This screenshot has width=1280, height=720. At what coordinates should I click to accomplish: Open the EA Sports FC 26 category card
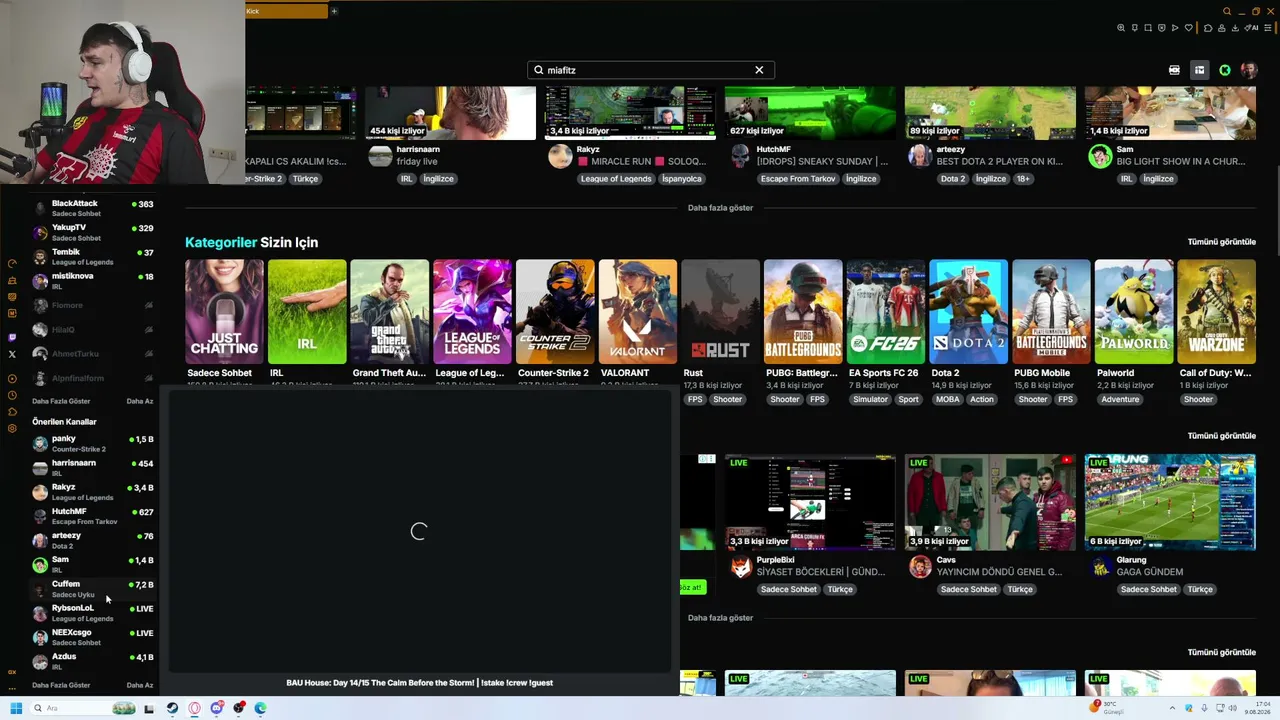[x=886, y=312]
